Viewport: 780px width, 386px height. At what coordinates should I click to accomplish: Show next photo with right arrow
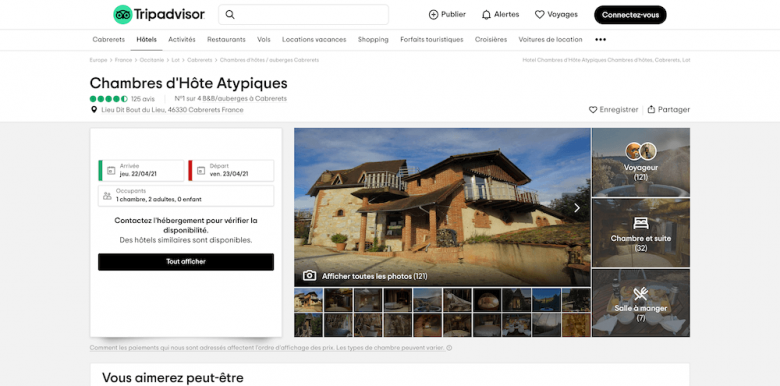click(x=577, y=208)
